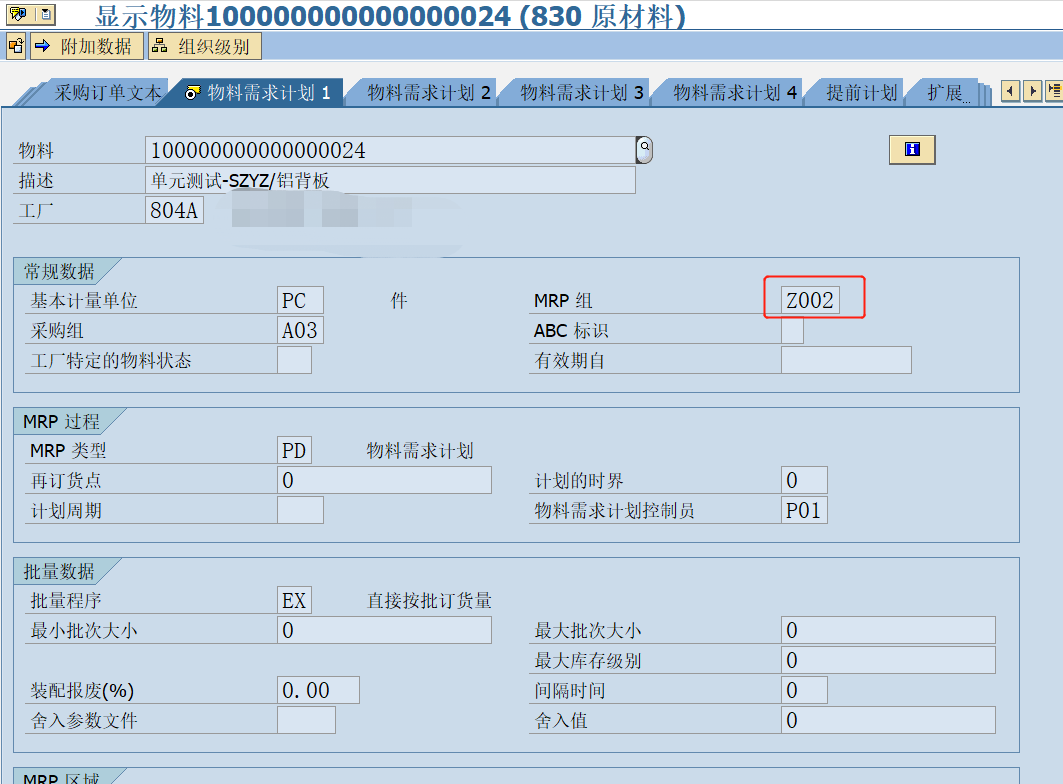Select the MRP 类型 field showing PD
The width and height of the screenshot is (1063, 784).
(x=294, y=449)
